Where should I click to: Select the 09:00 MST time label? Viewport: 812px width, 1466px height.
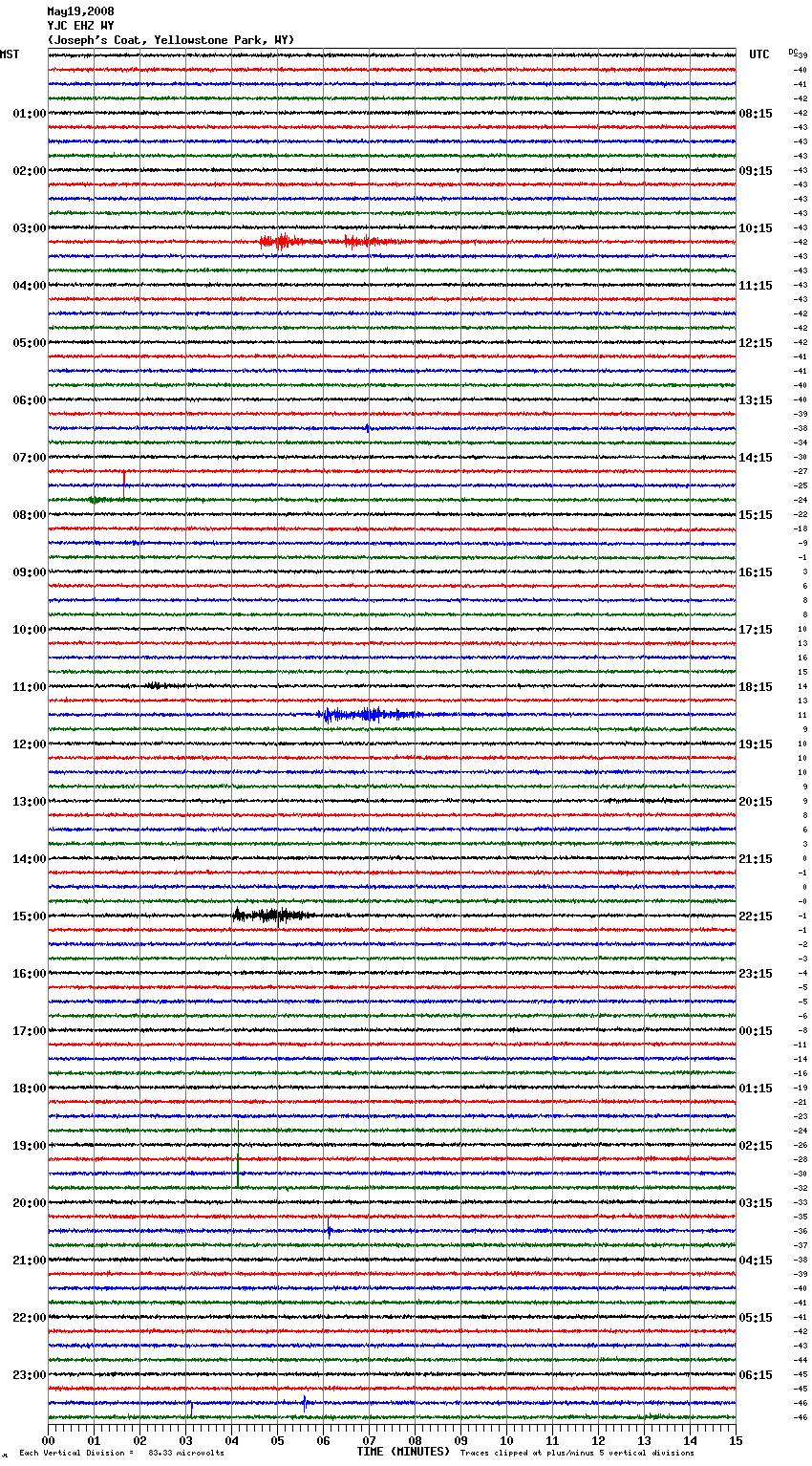[29, 572]
